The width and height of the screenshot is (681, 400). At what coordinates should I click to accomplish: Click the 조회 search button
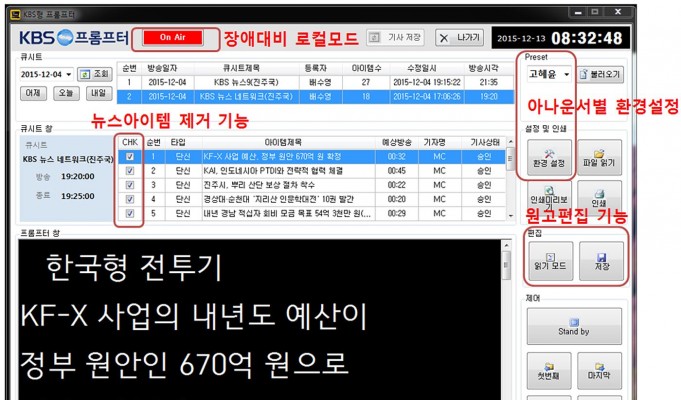[95, 74]
